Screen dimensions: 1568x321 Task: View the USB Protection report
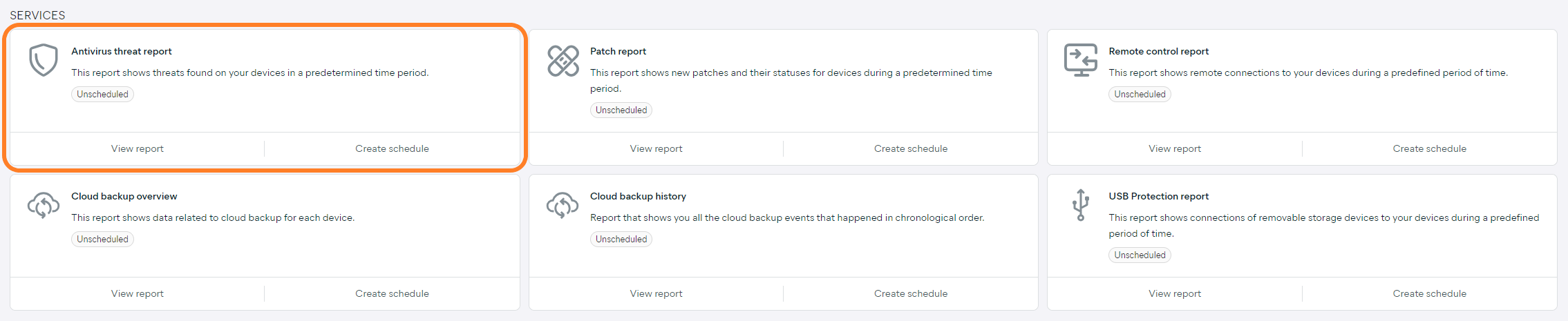point(1175,293)
